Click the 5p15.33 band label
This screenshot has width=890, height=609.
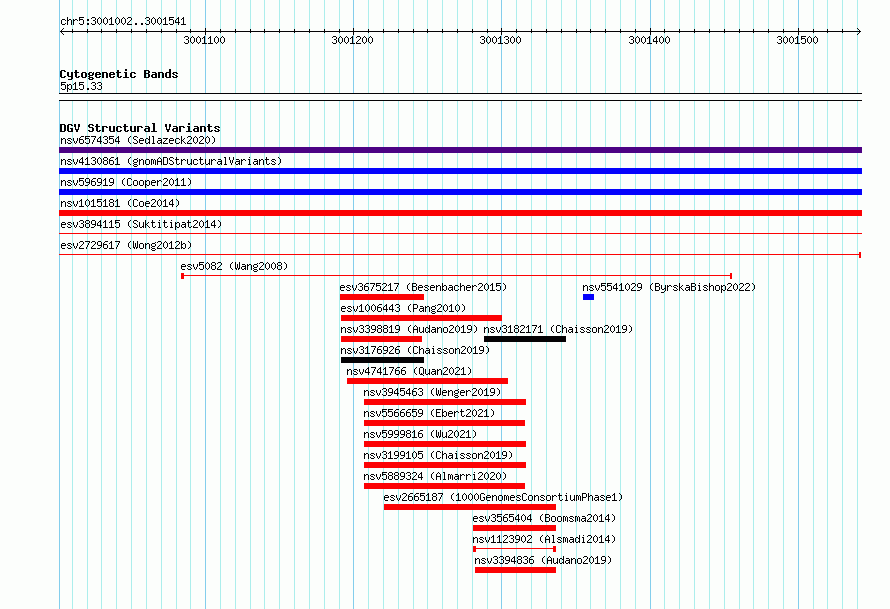pos(81,86)
